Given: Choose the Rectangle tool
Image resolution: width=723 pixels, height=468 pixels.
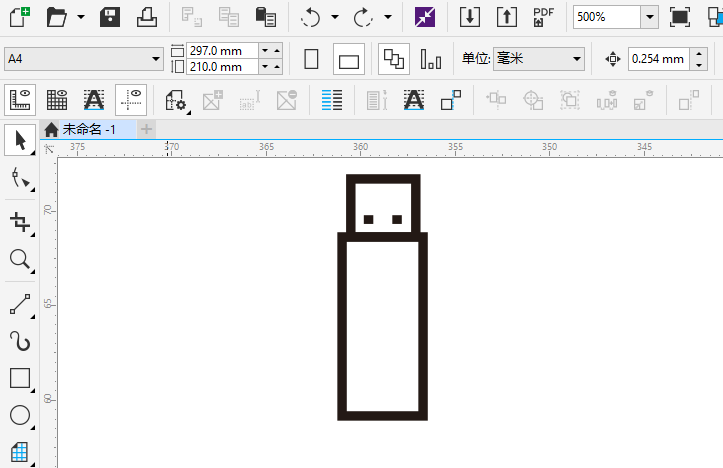Looking at the screenshot, I should [19, 378].
